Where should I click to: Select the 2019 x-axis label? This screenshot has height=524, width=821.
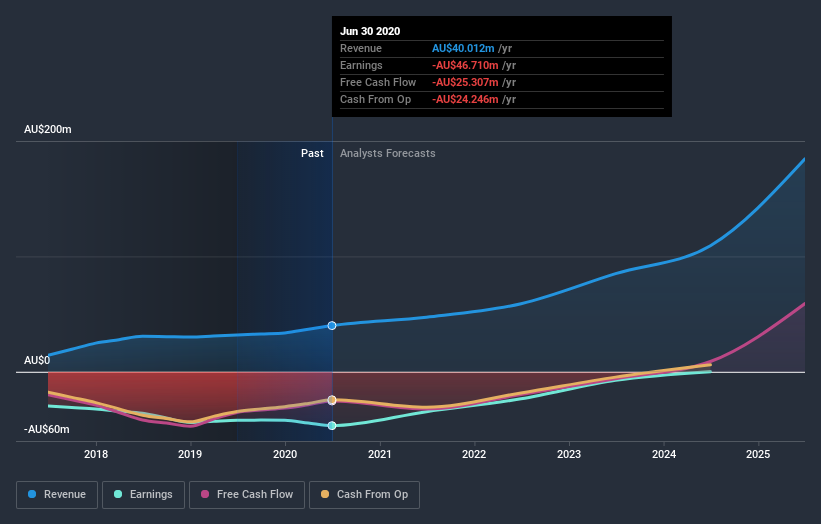pos(190,454)
